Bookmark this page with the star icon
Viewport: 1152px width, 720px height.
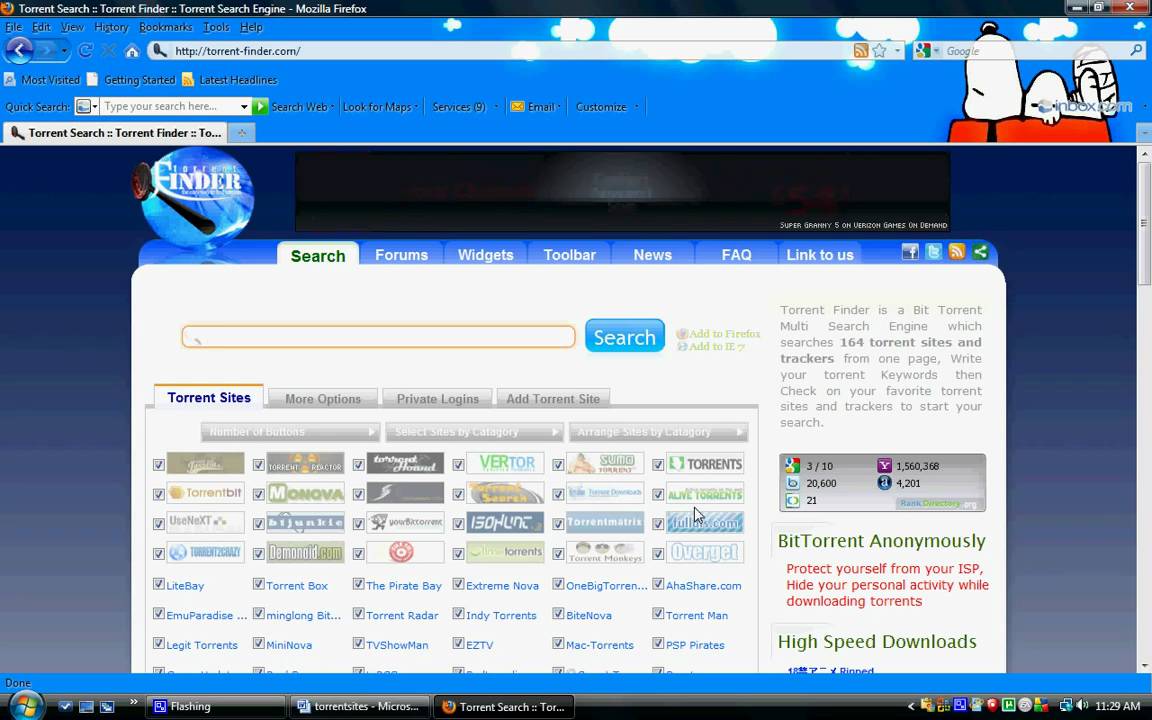(879, 51)
